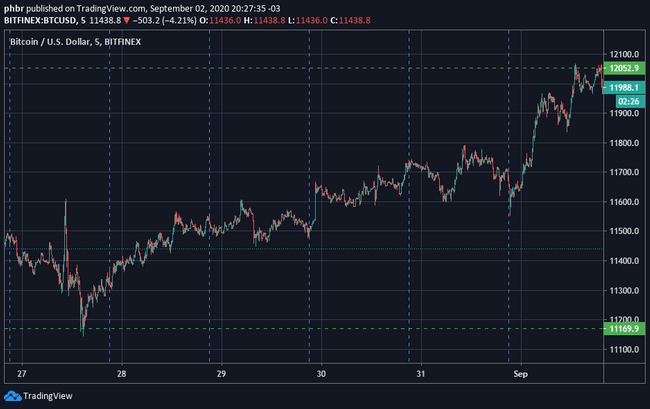
Task: Click the 12100.0 price axis label
Action: [x=624, y=54]
